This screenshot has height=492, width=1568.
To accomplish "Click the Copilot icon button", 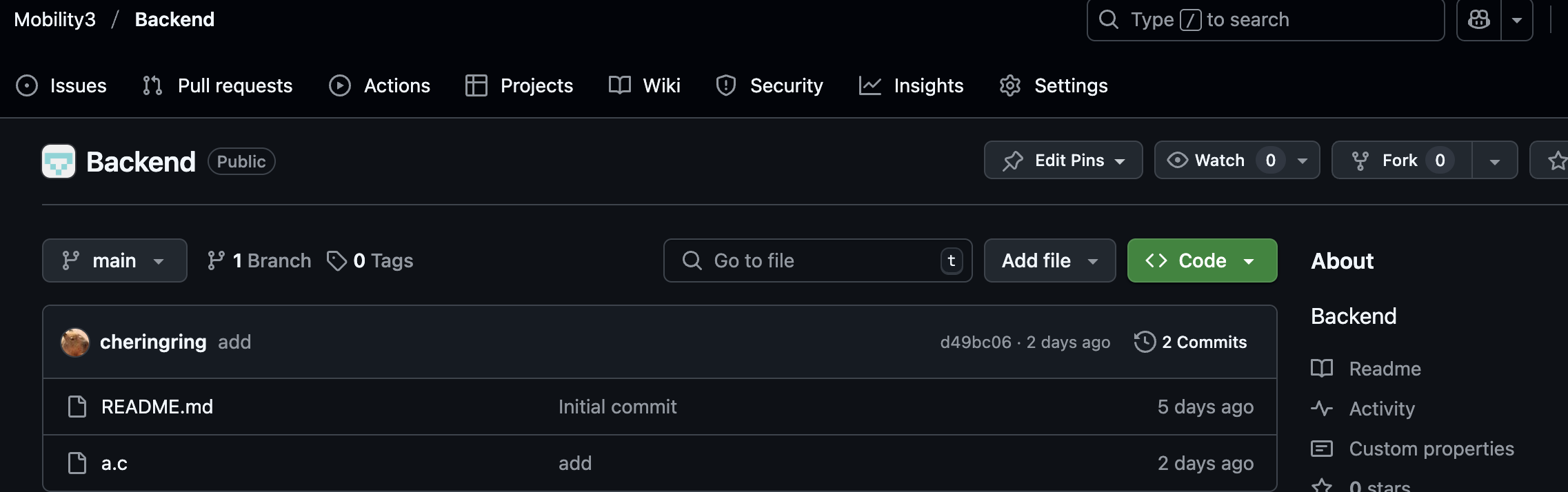I will (x=1478, y=20).
